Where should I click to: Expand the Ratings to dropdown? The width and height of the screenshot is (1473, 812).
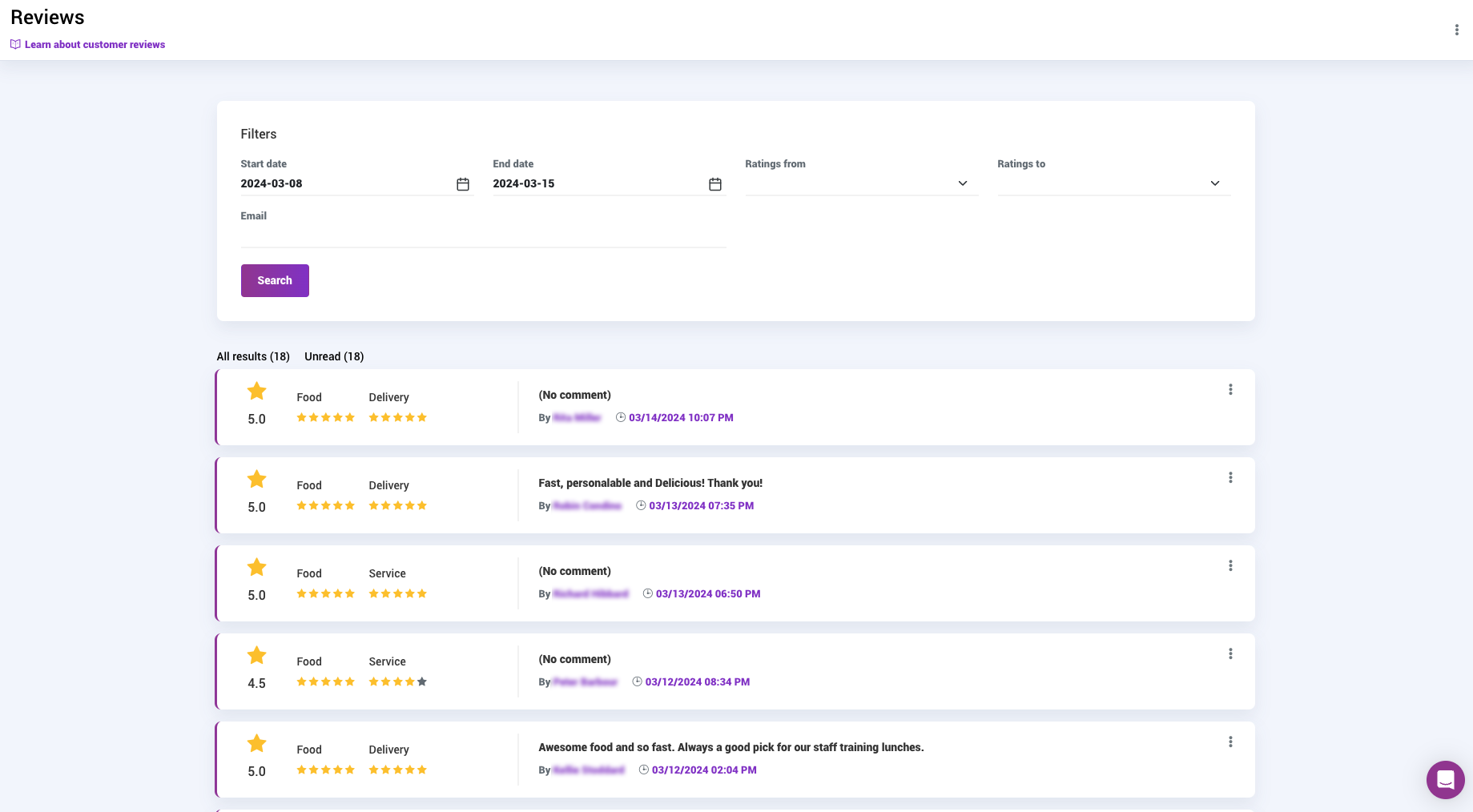tap(1113, 183)
